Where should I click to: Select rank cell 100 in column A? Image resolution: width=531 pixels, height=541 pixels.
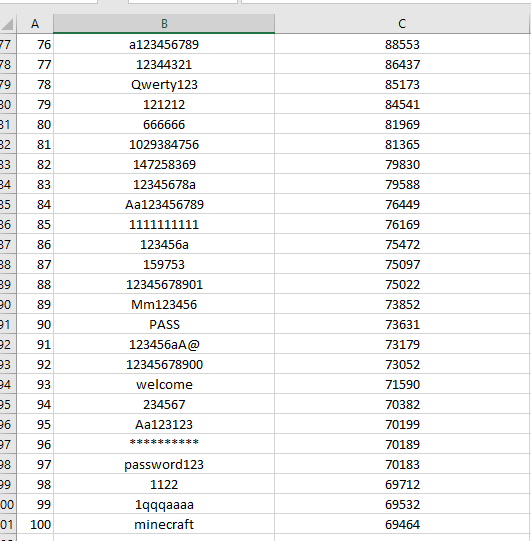pos(35,524)
